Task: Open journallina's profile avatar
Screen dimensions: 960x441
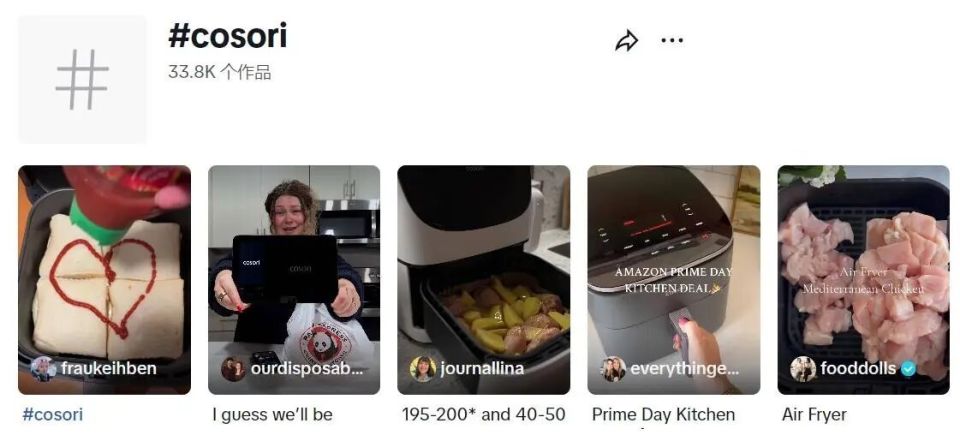Action: pos(423,369)
